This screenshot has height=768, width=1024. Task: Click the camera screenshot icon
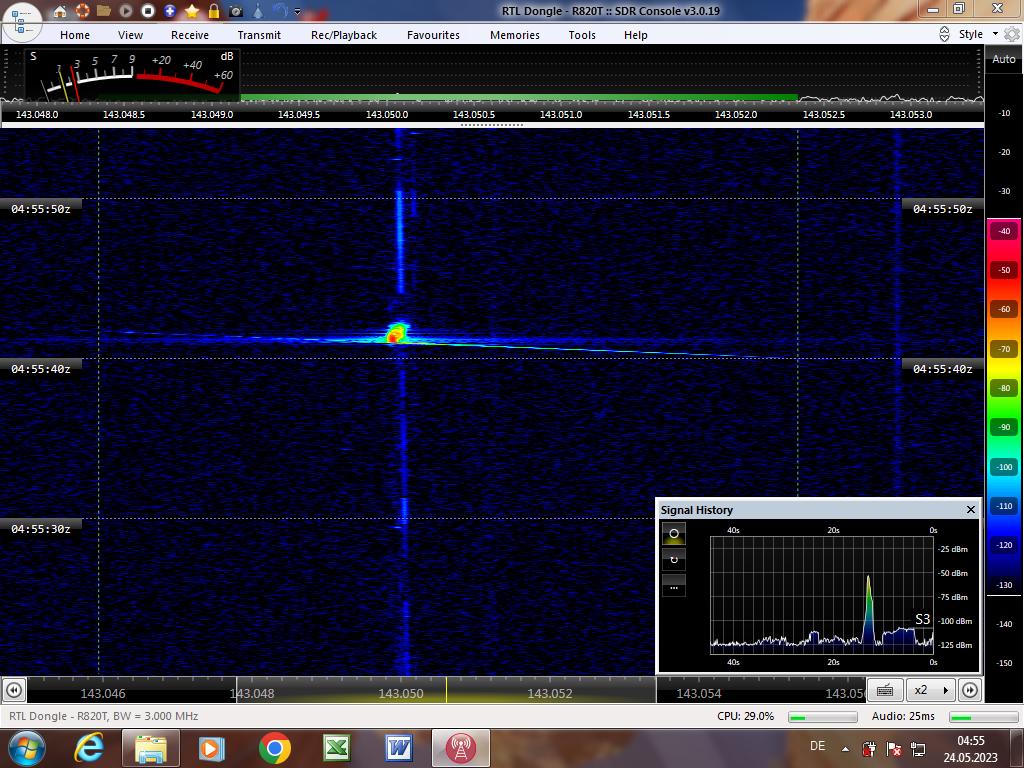(x=236, y=11)
